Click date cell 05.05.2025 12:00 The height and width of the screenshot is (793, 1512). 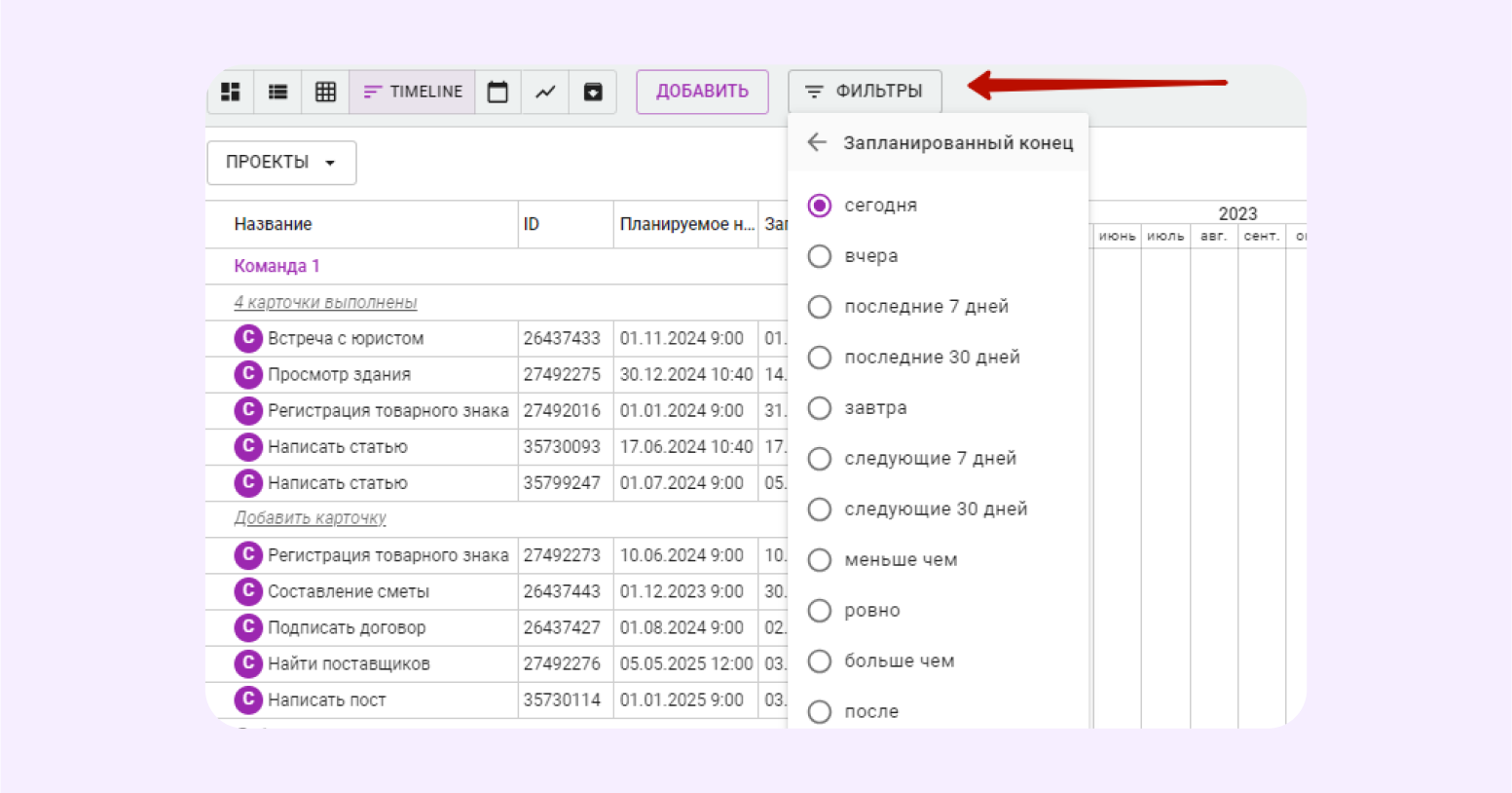coord(686,664)
